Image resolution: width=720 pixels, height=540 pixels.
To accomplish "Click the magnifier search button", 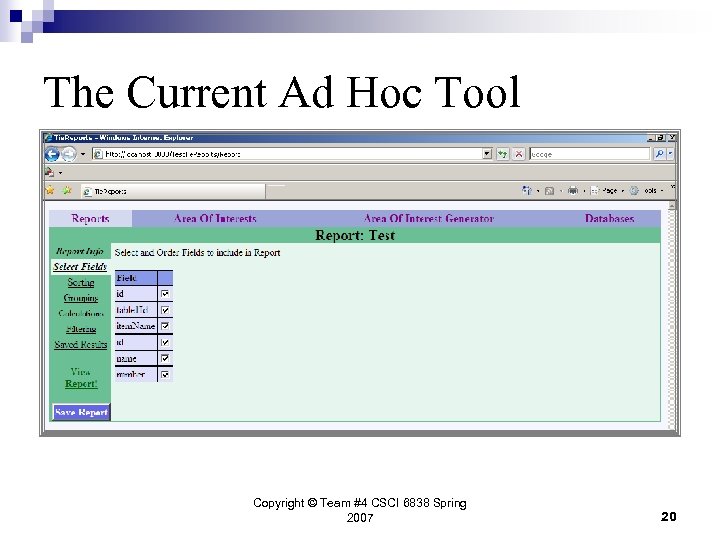I will tap(659, 154).
